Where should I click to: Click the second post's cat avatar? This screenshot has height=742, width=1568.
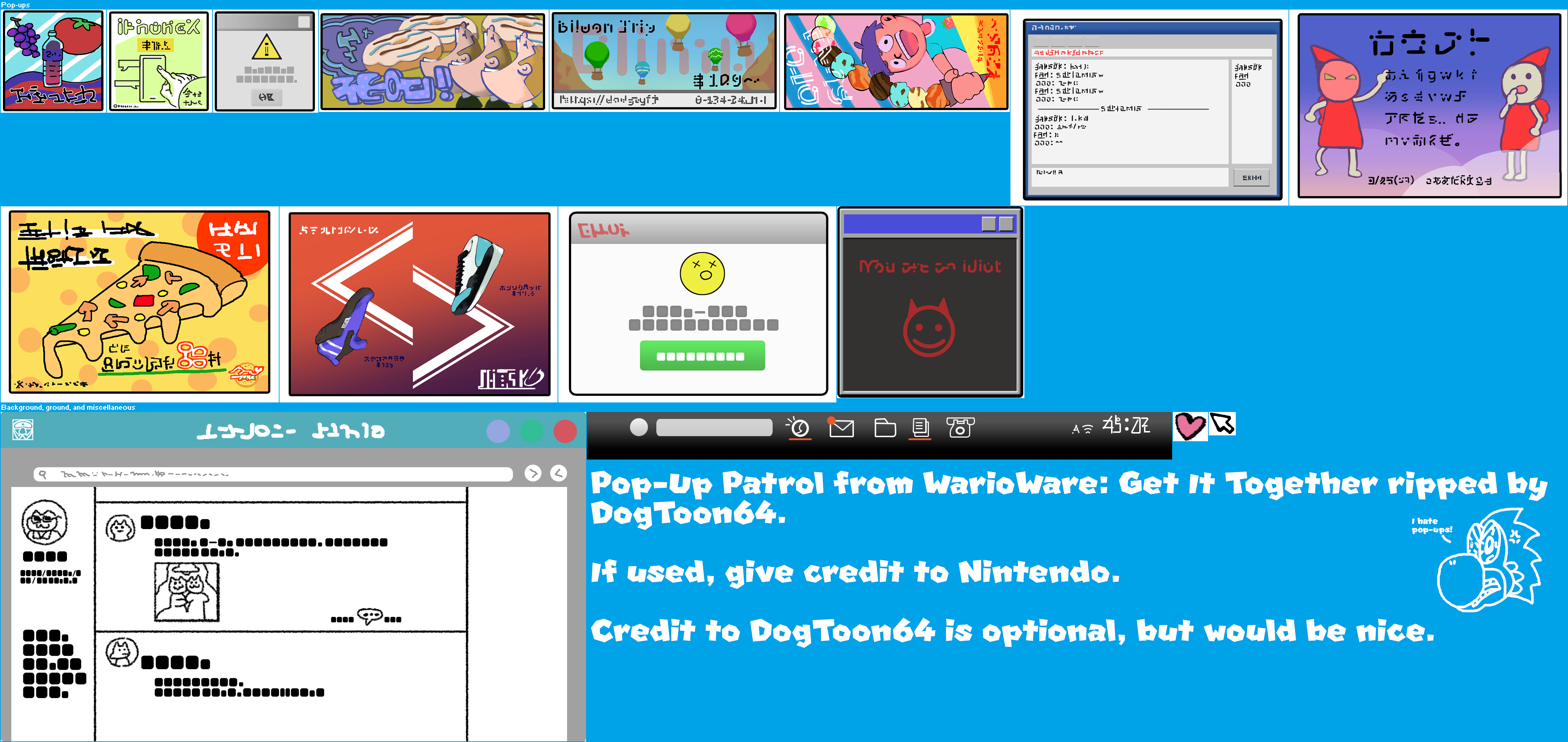coord(122,652)
